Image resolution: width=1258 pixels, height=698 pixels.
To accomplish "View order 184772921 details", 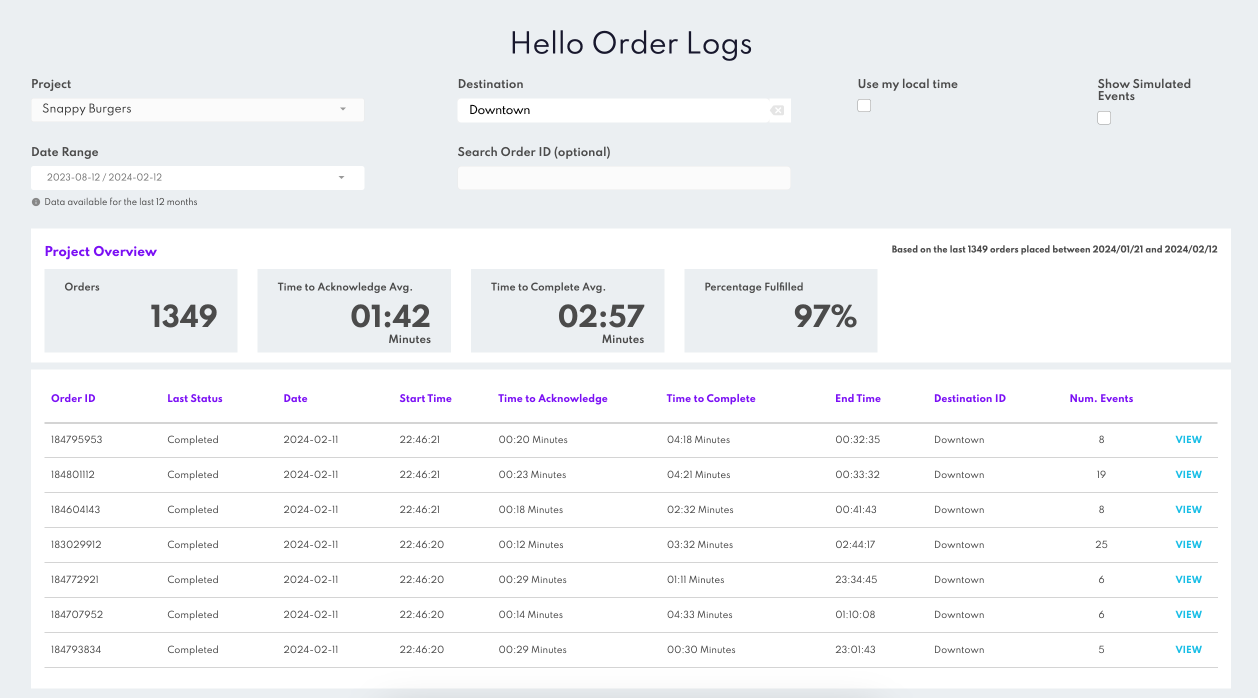I will click(1188, 580).
